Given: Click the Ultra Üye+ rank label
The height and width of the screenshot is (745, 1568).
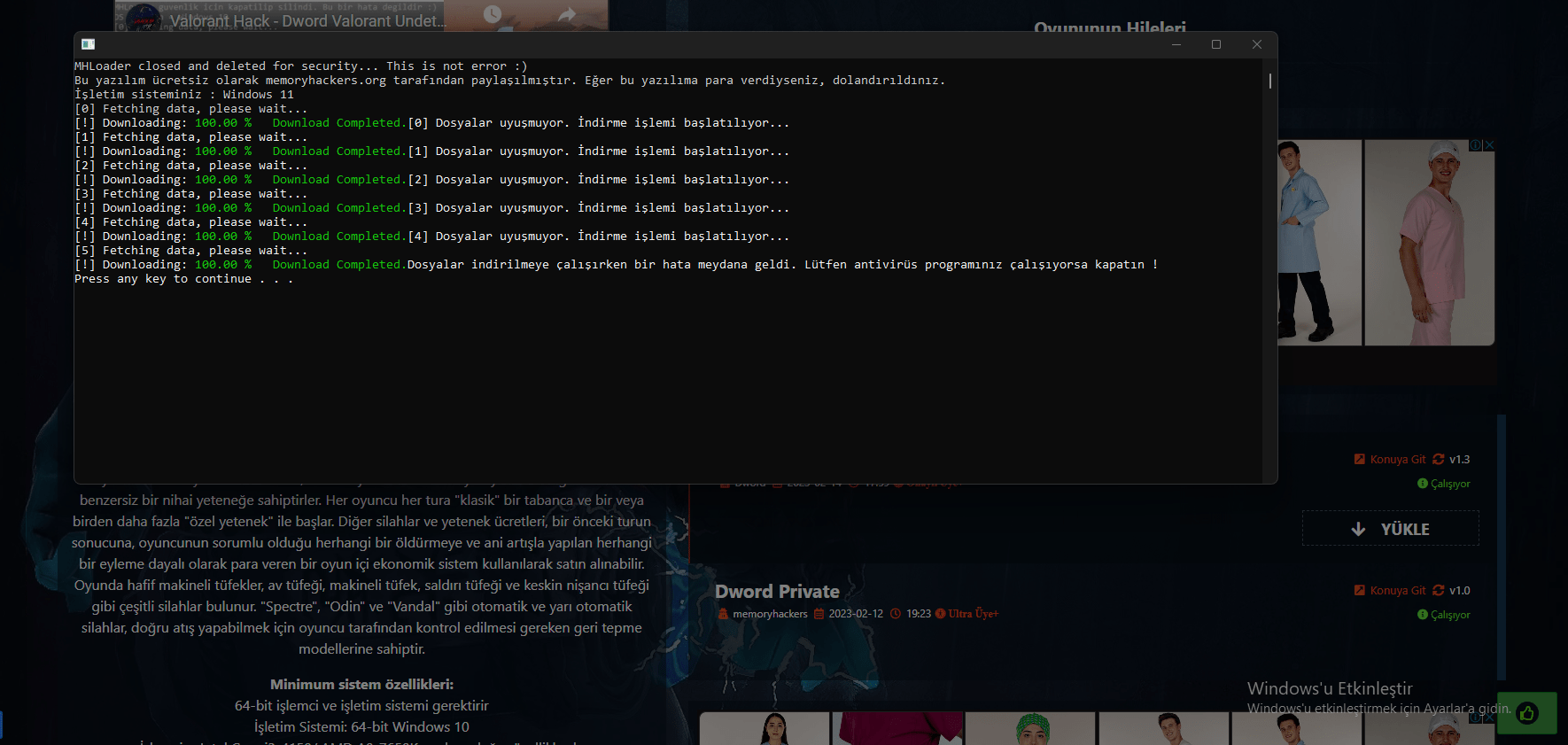Looking at the screenshot, I should (973, 614).
